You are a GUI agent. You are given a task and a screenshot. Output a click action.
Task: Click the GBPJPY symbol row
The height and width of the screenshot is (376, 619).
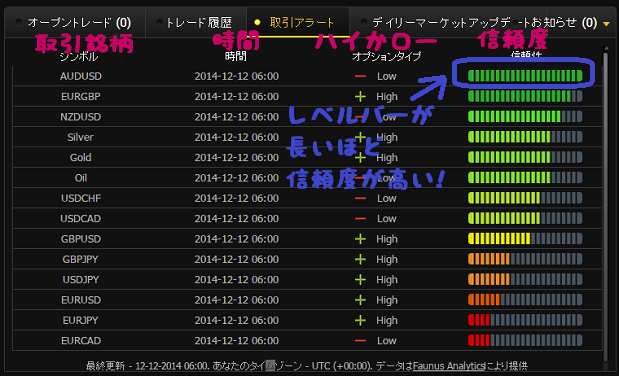[307, 259]
